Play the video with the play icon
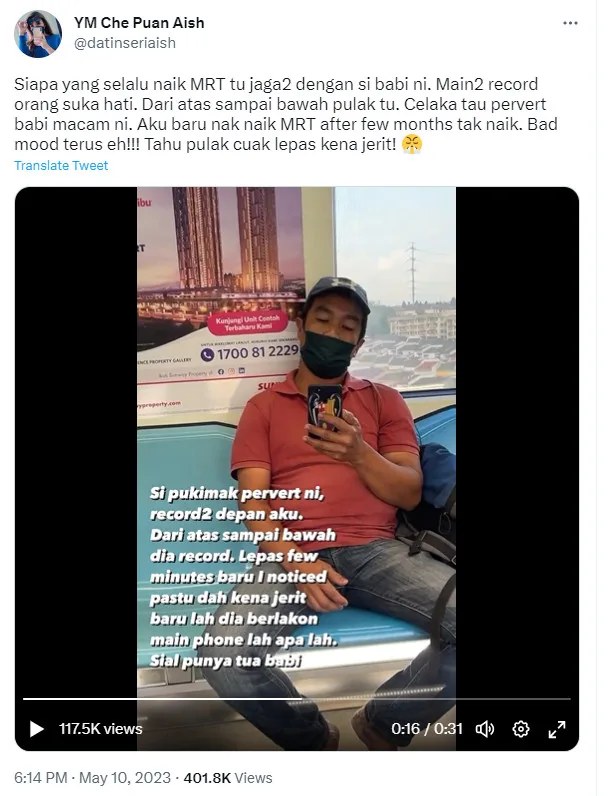The image size is (613, 796). (x=37, y=729)
